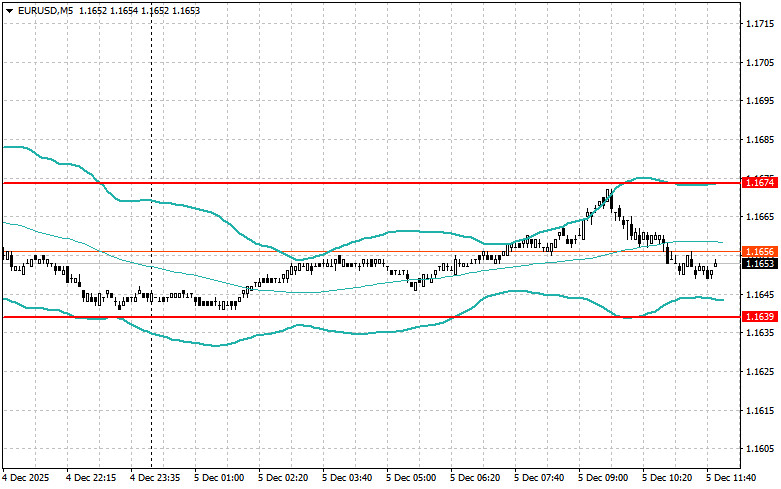
Task: Click the 1.1695 price axis value
Action: coord(760,101)
